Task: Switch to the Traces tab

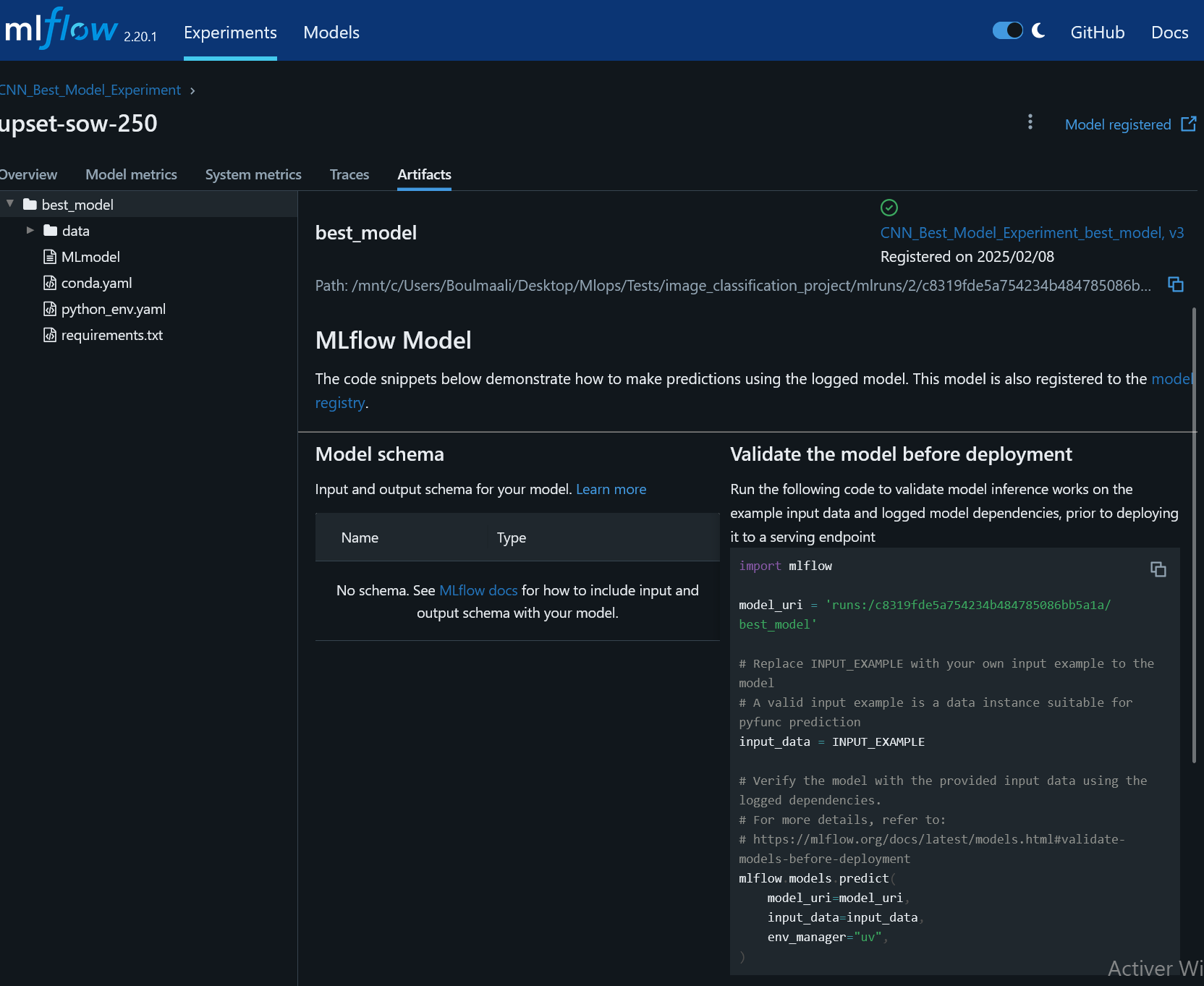Action: coord(349,174)
